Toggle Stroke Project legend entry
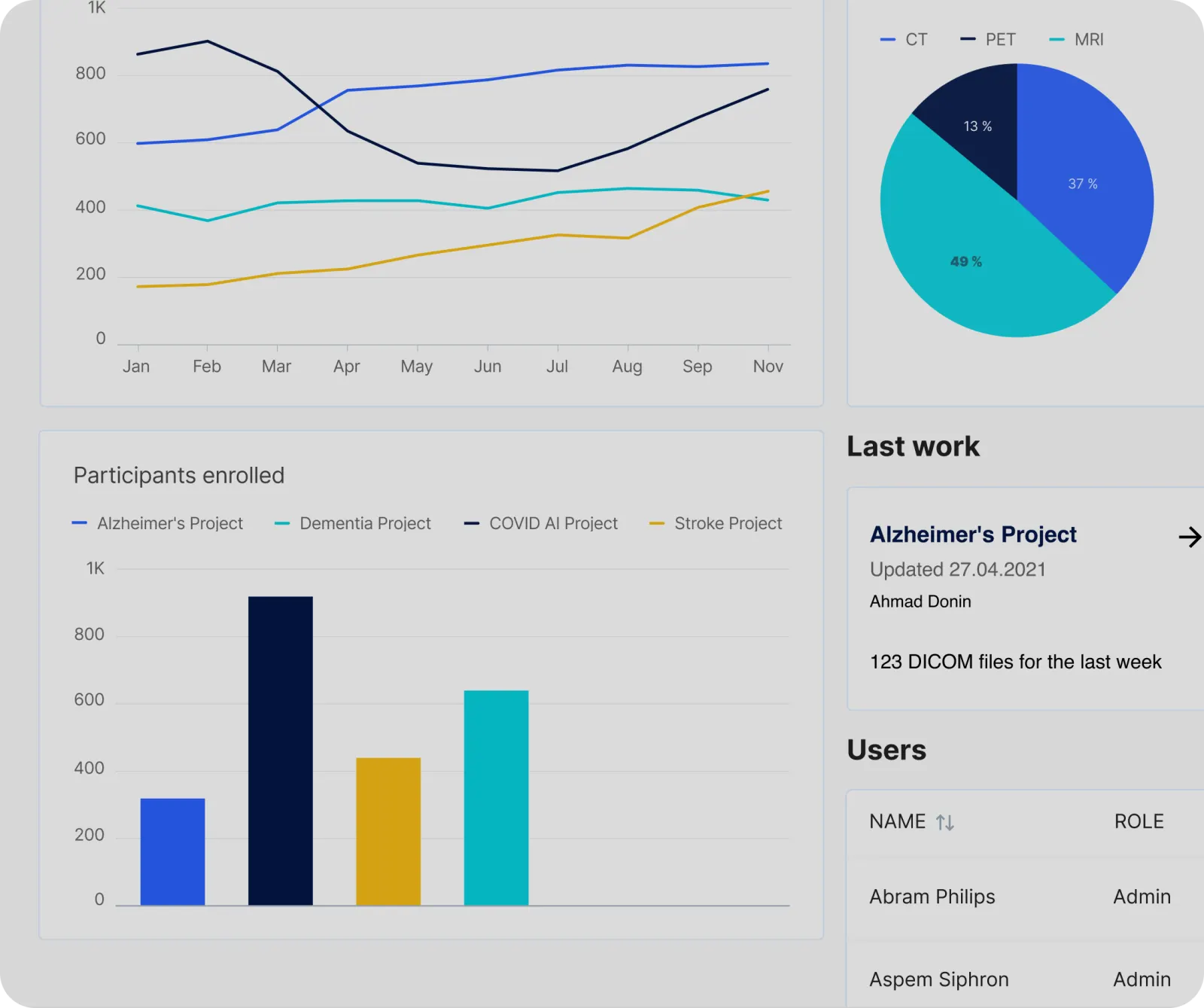The height and width of the screenshot is (1008, 1204). click(716, 523)
